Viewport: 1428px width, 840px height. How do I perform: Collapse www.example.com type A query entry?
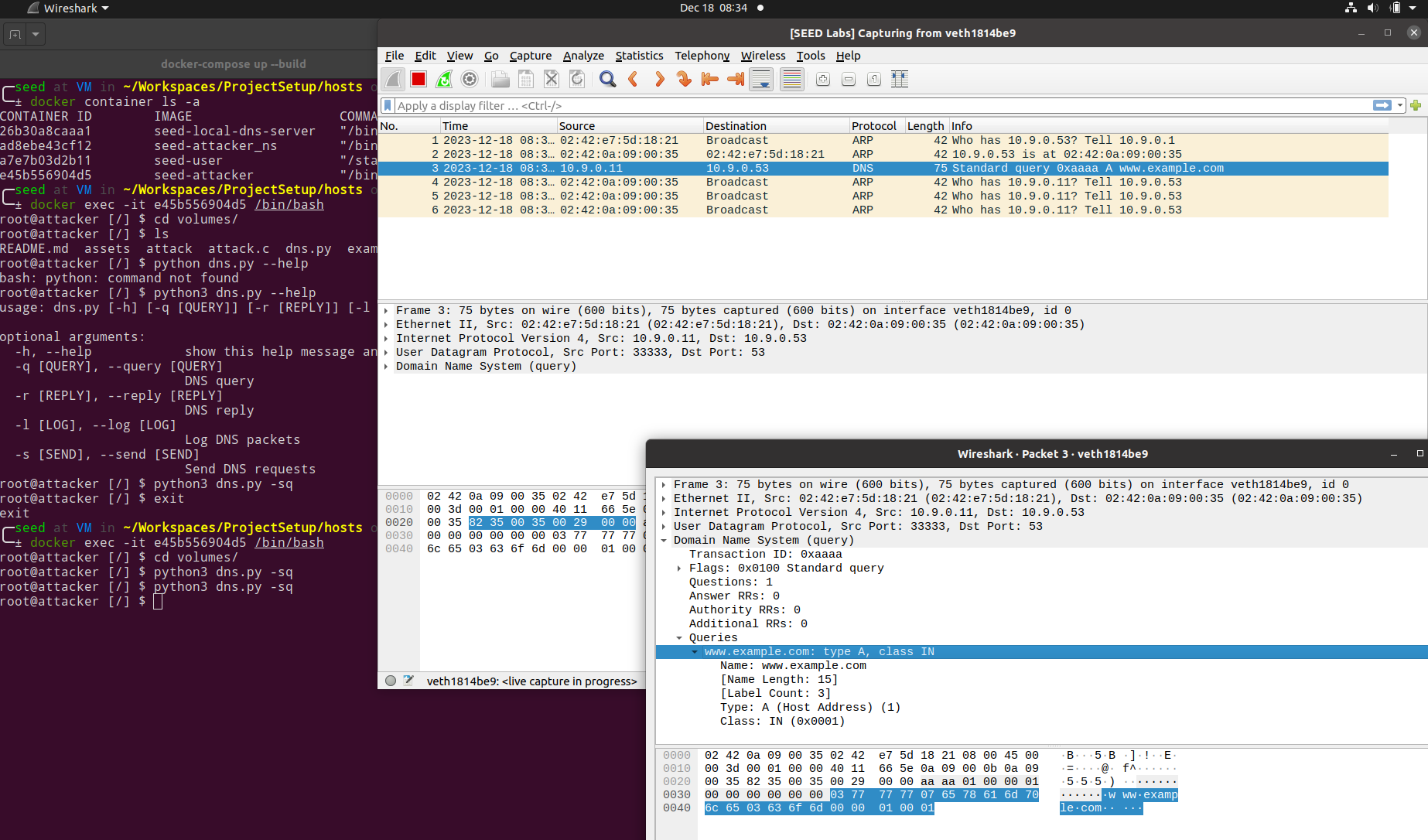(695, 651)
